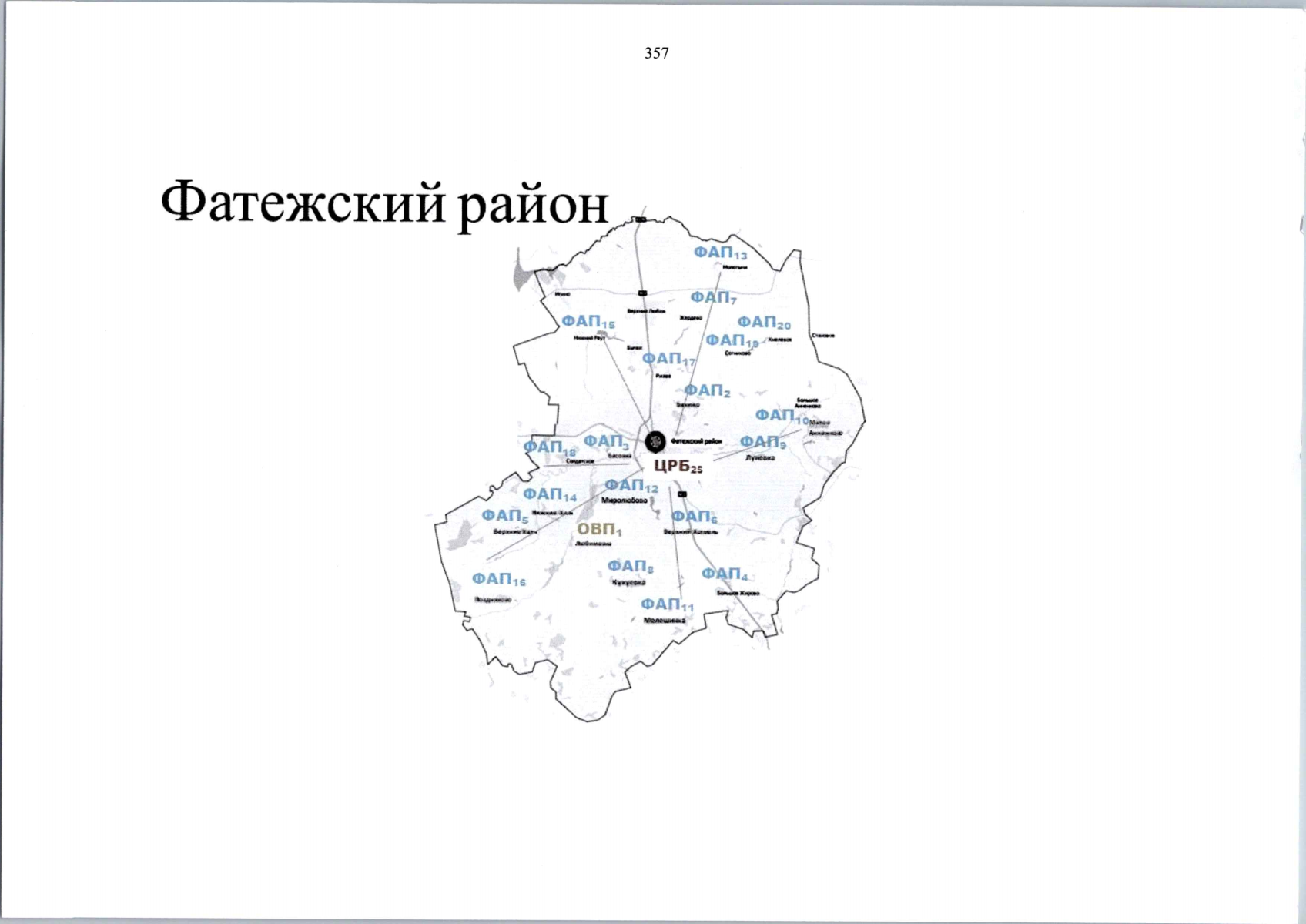Click the ФАП2 map label
The height and width of the screenshot is (924, 1306).
pos(707,391)
